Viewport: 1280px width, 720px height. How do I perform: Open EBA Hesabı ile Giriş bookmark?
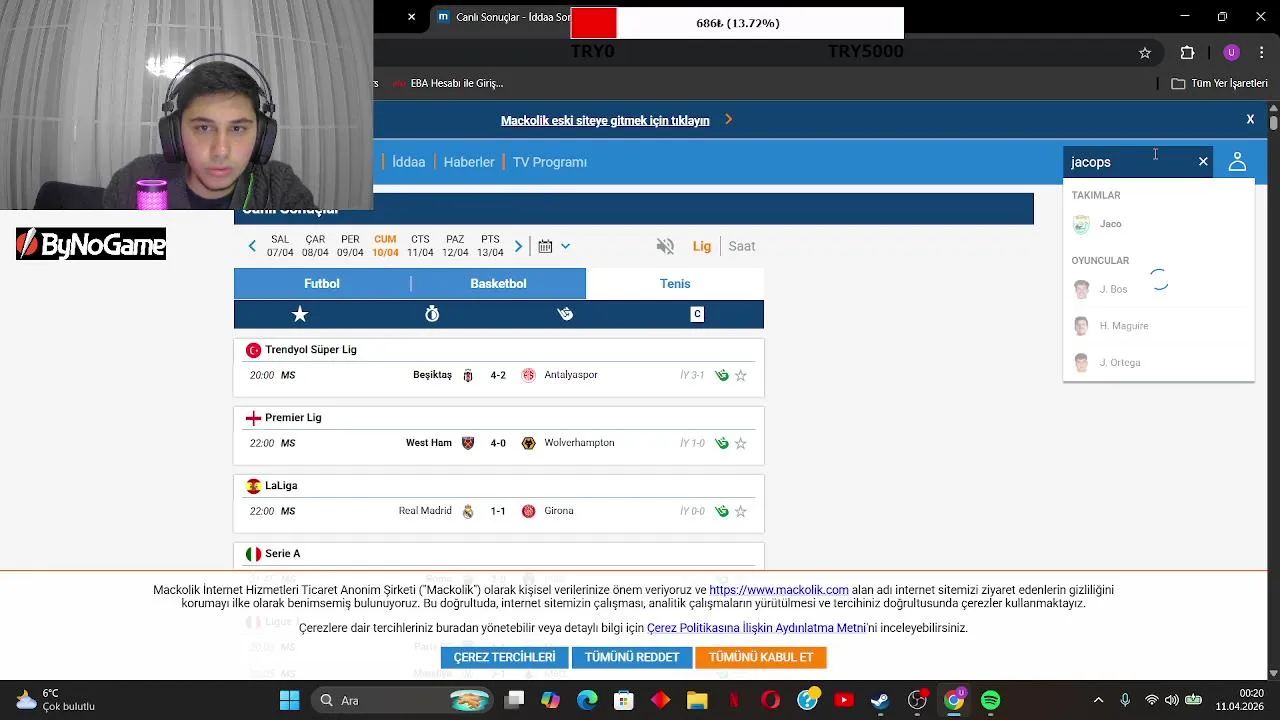coord(448,84)
